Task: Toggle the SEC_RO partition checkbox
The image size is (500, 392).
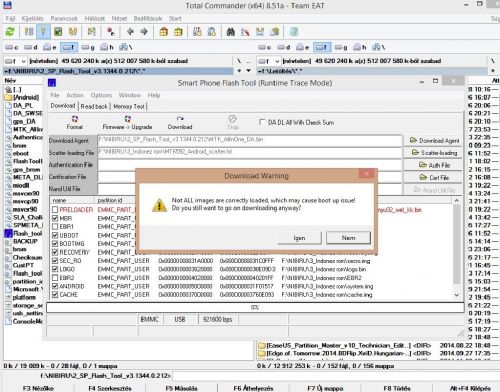Action: (x=55, y=261)
